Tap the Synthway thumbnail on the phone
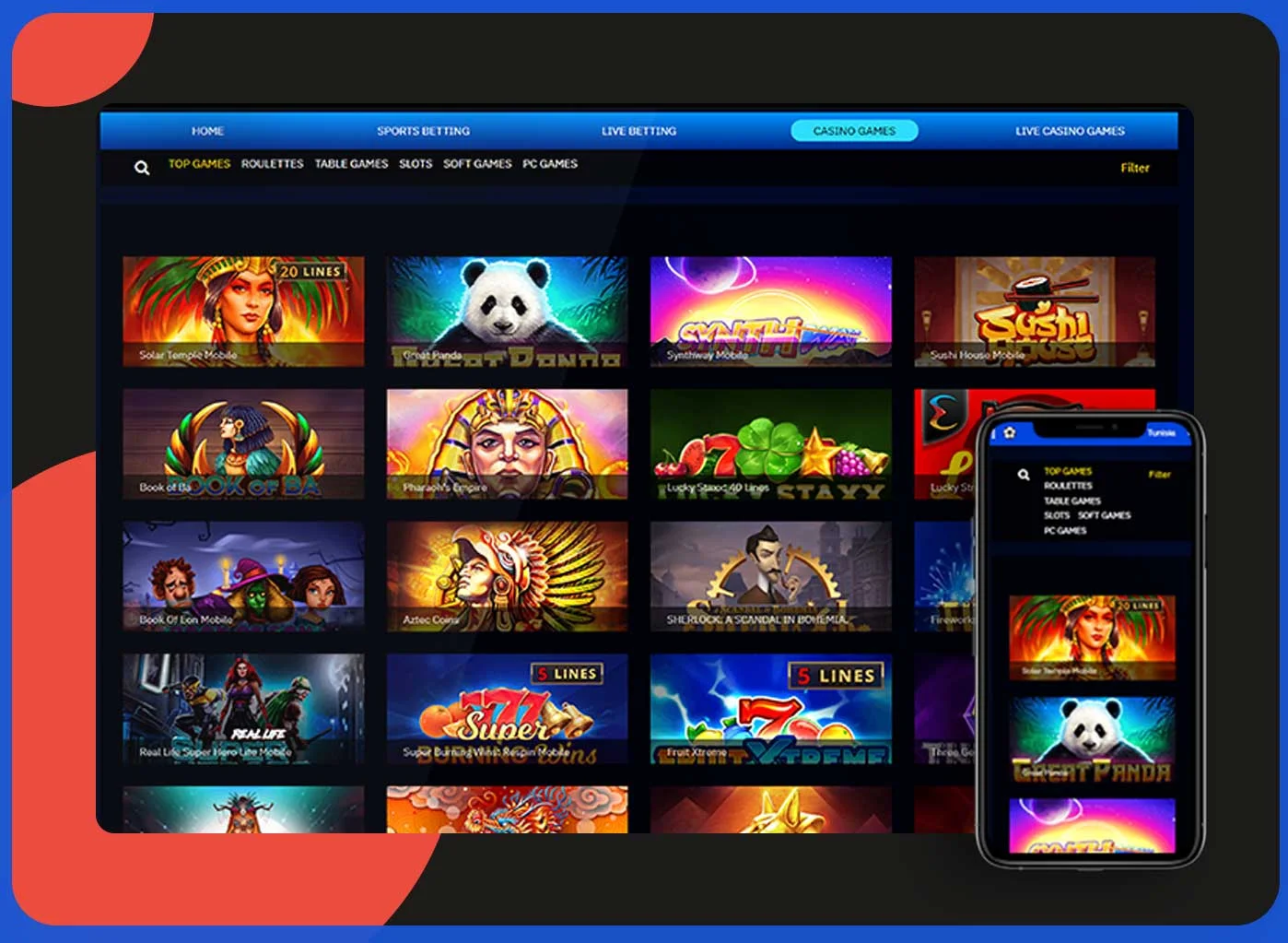1288x943 pixels. pyautogui.click(x=1092, y=826)
